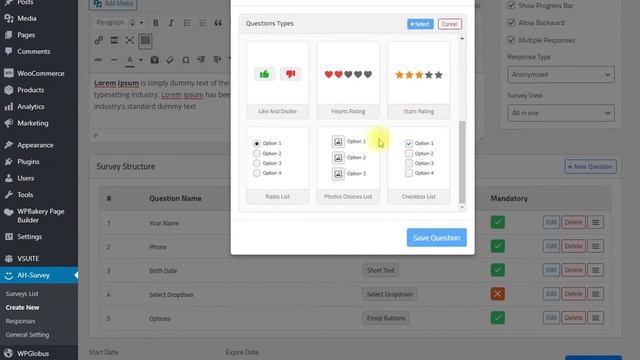Select the Hearts Rating question type
640x360 pixels.
click(x=348, y=80)
